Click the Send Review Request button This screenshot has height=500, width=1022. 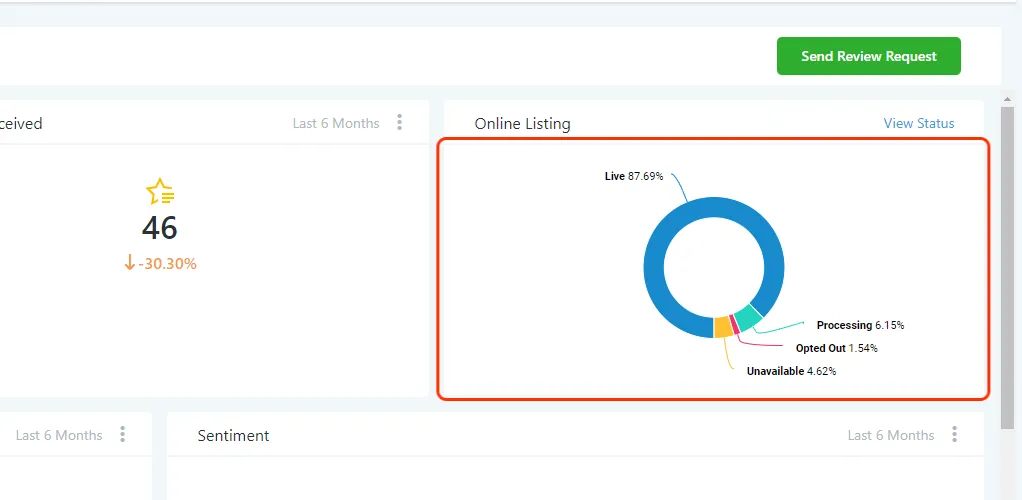coord(868,56)
